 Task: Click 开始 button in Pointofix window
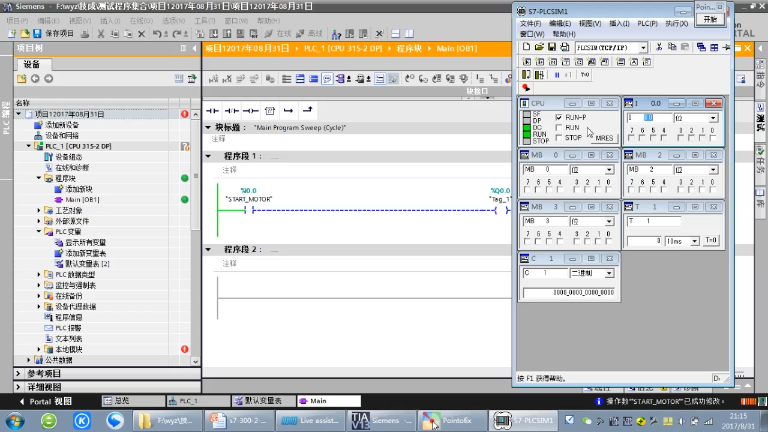point(710,19)
